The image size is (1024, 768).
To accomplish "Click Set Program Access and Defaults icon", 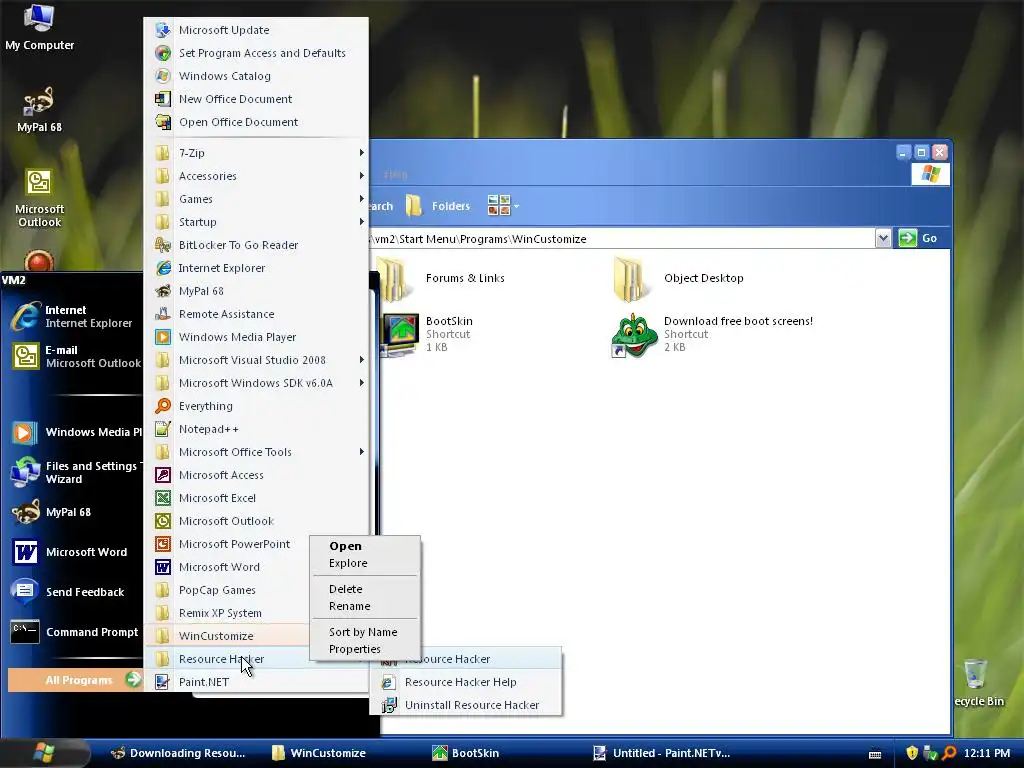I will pyautogui.click(x=163, y=53).
